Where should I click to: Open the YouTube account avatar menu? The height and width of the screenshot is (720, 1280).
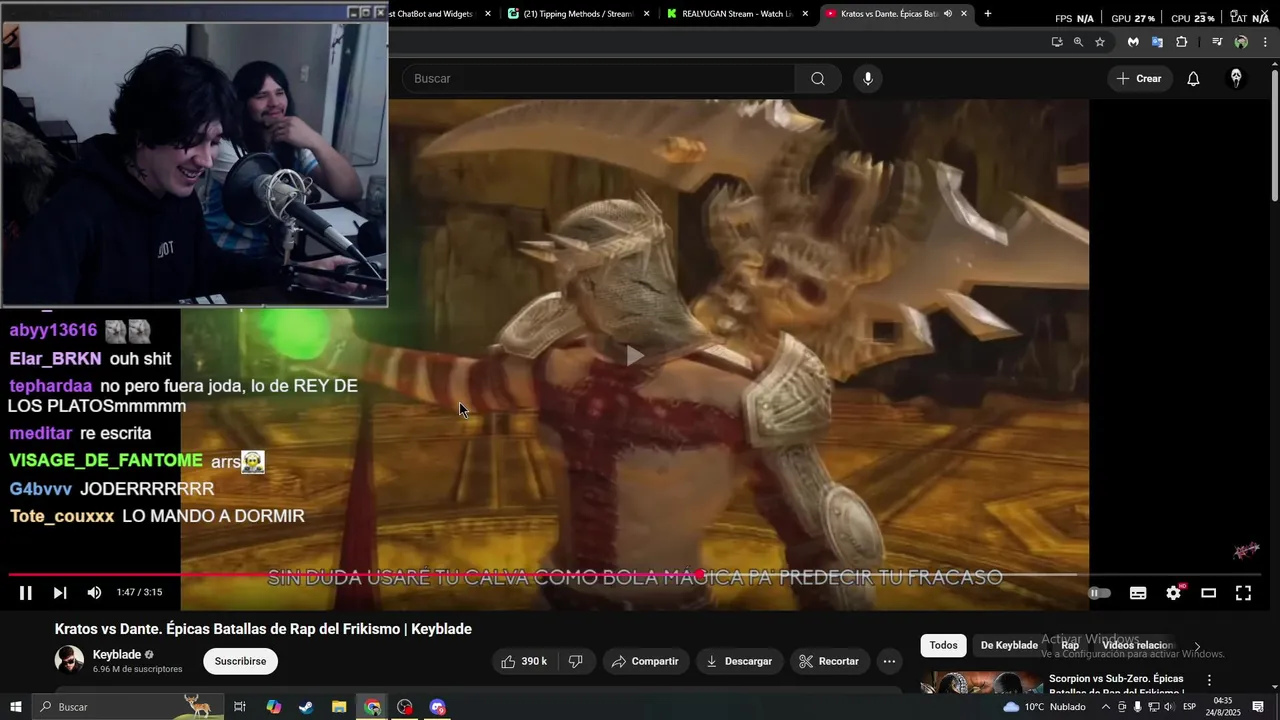[1236, 79]
